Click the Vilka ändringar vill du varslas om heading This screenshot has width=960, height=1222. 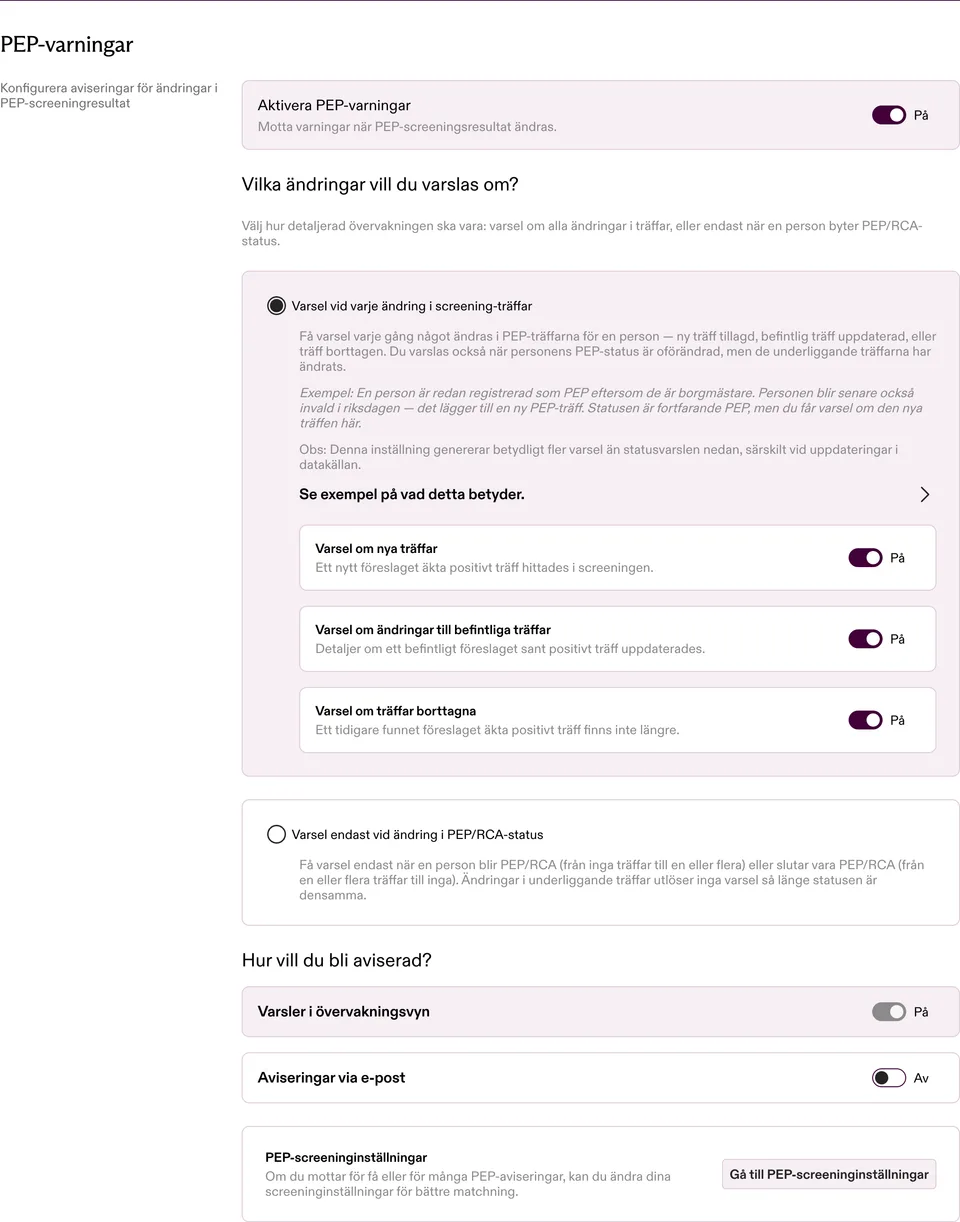click(x=380, y=185)
